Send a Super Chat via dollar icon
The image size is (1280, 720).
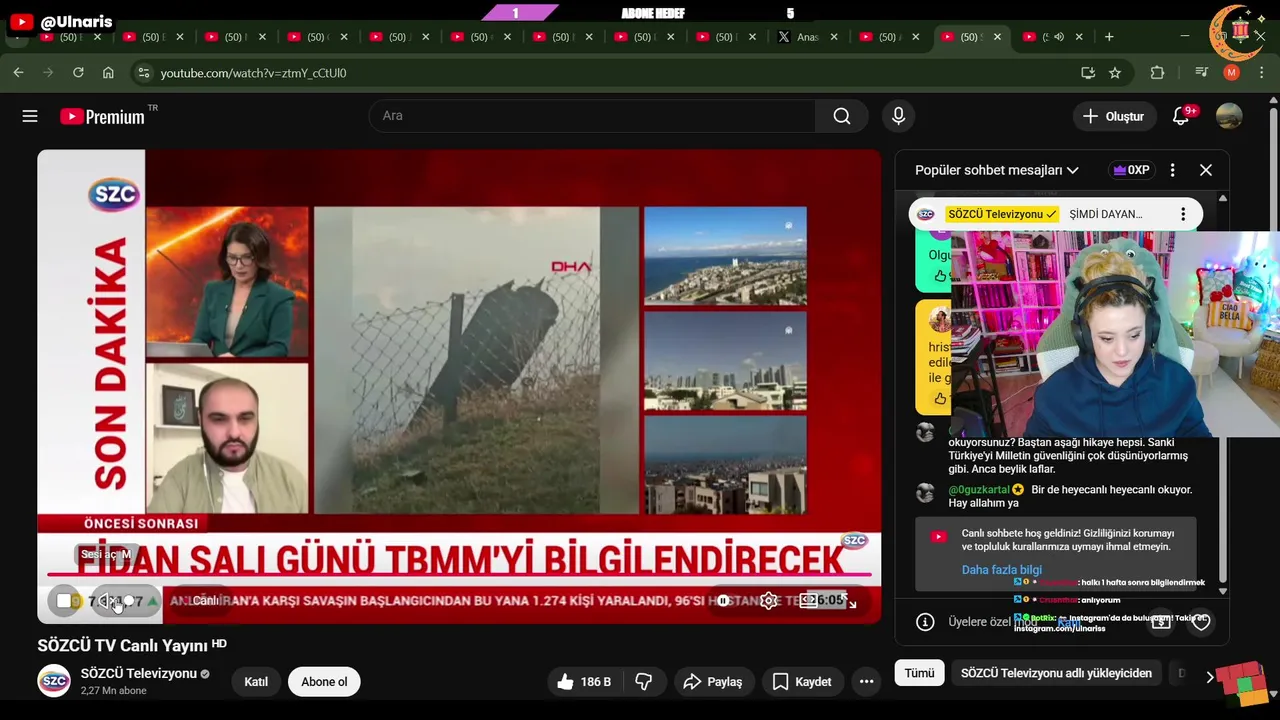coord(1160,622)
